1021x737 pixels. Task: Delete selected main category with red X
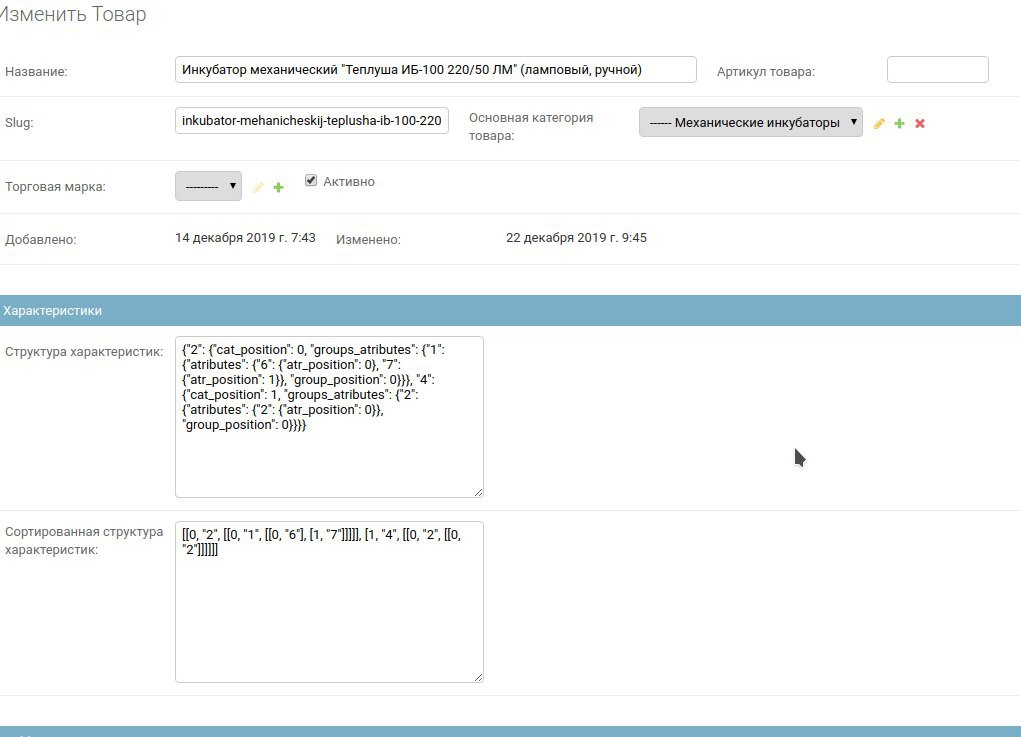pyautogui.click(x=920, y=123)
